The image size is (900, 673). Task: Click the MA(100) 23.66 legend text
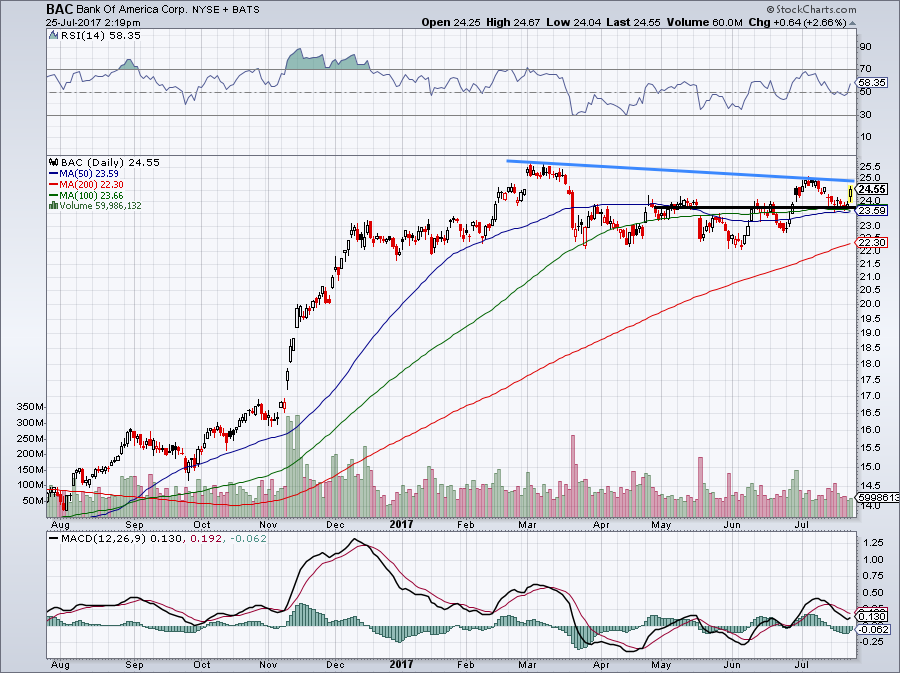coord(91,195)
